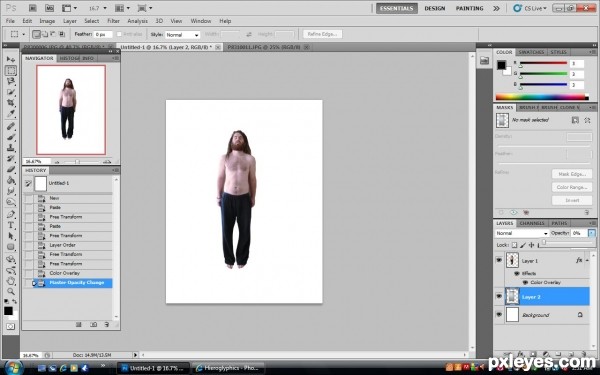The width and height of the screenshot is (600, 375).
Task: Open the Style Normal dropdown in options bar
Action: [x=183, y=35]
